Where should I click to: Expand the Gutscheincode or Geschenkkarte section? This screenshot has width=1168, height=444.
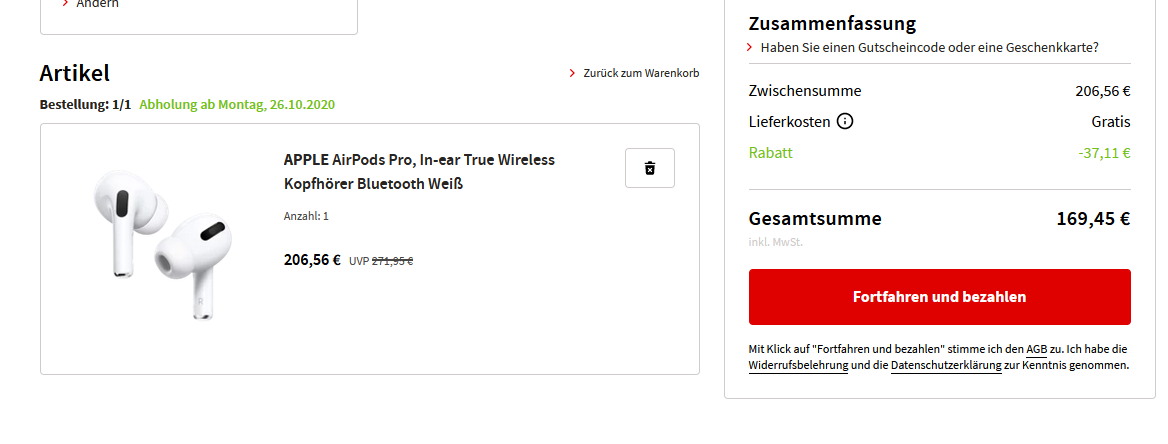(929, 47)
